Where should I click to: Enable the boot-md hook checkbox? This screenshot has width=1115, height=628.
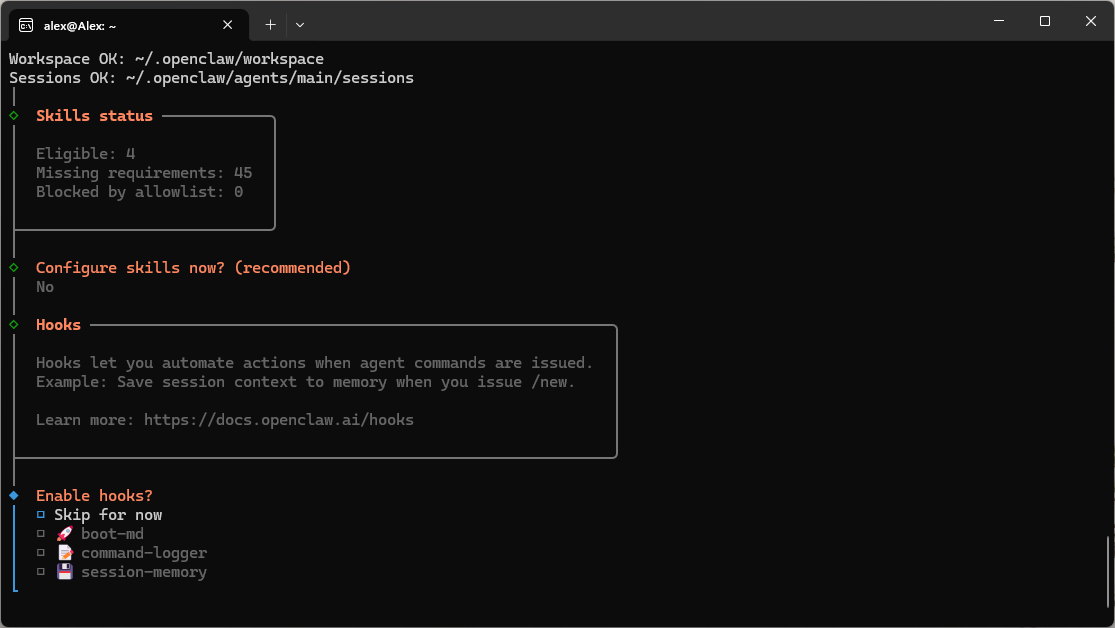(41, 534)
